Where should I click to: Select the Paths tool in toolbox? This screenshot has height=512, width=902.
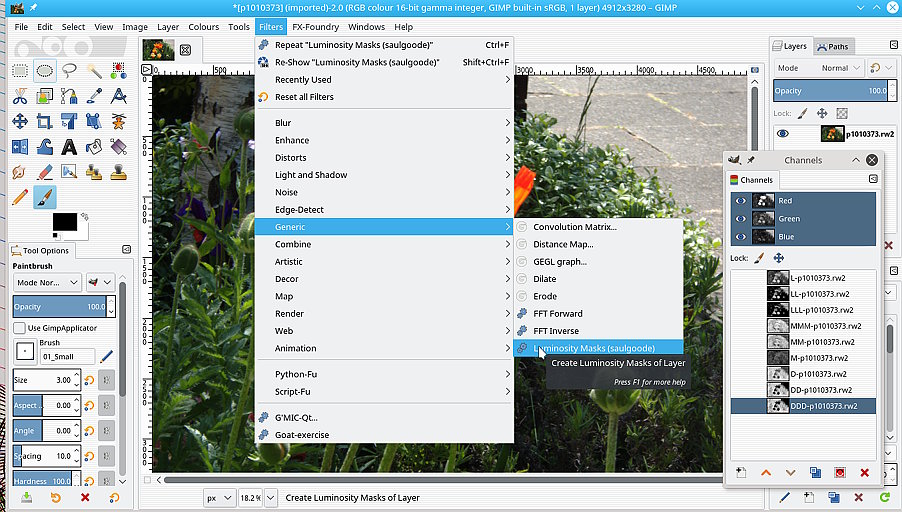click(69, 96)
